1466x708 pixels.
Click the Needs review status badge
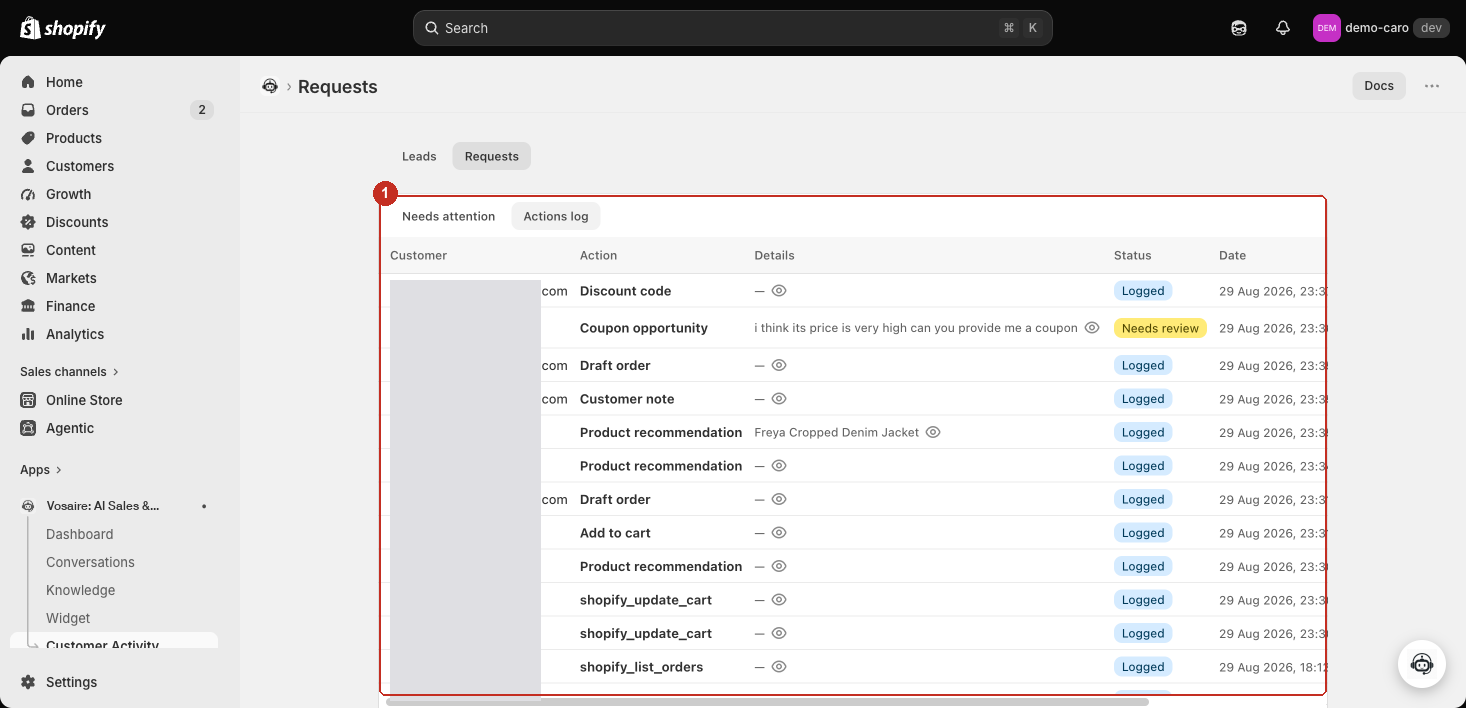[x=1160, y=328]
